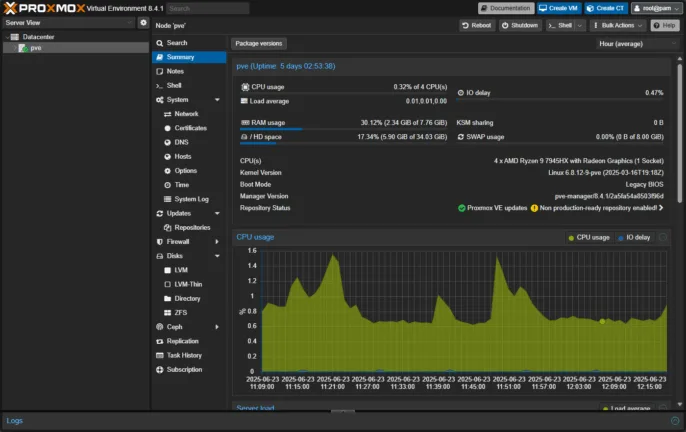Open the Bulk Actions dropdown
This screenshot has width=686, height=432.
[618, 25]
